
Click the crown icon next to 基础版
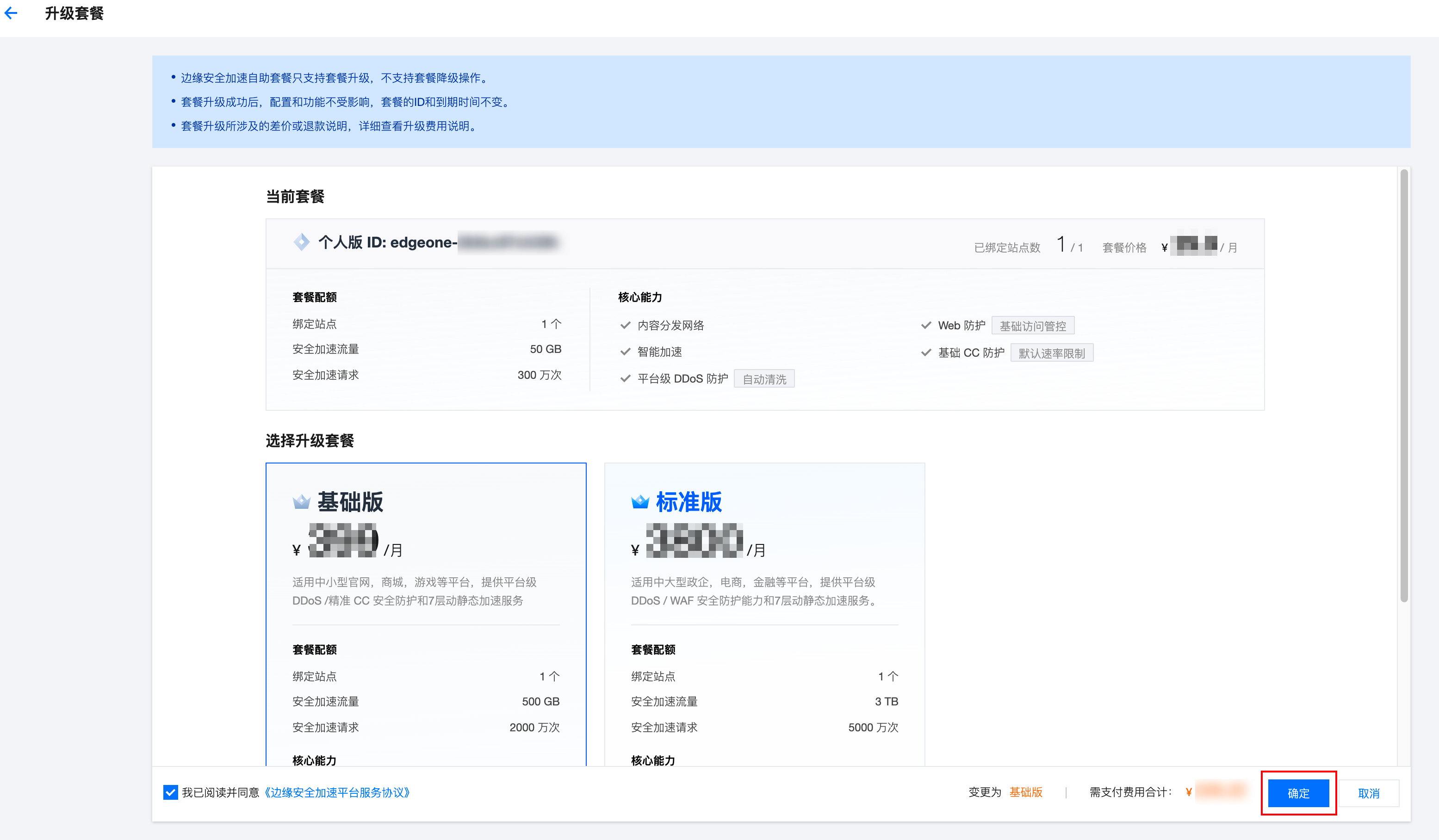click(x=302, y=502)
